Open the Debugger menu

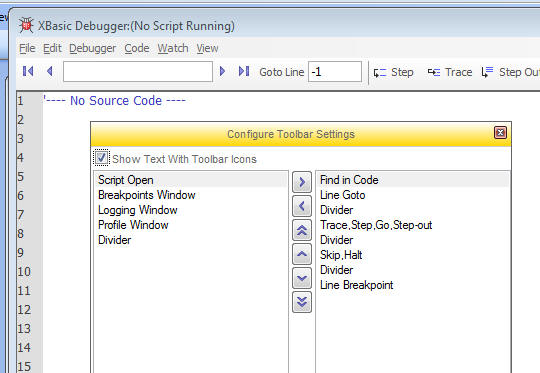pos(92,48)
